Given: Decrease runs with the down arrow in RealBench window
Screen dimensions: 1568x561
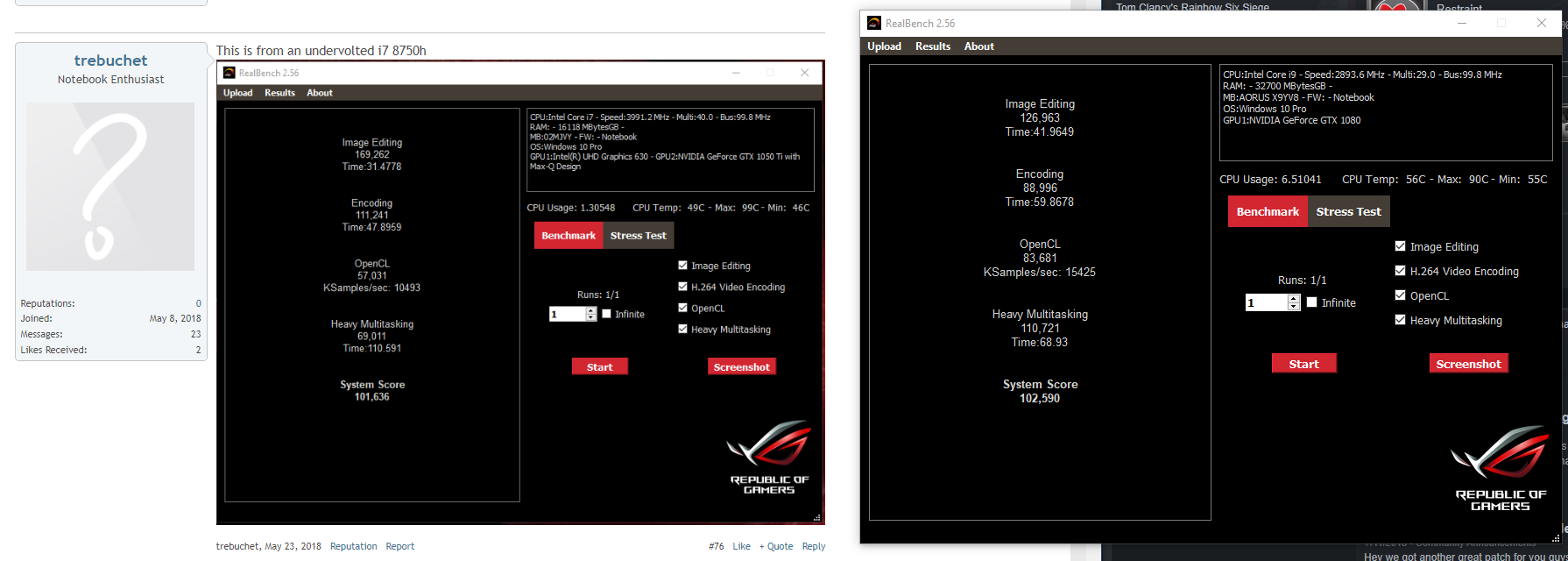Looking at the screenshot, I should pos(1294,307).
